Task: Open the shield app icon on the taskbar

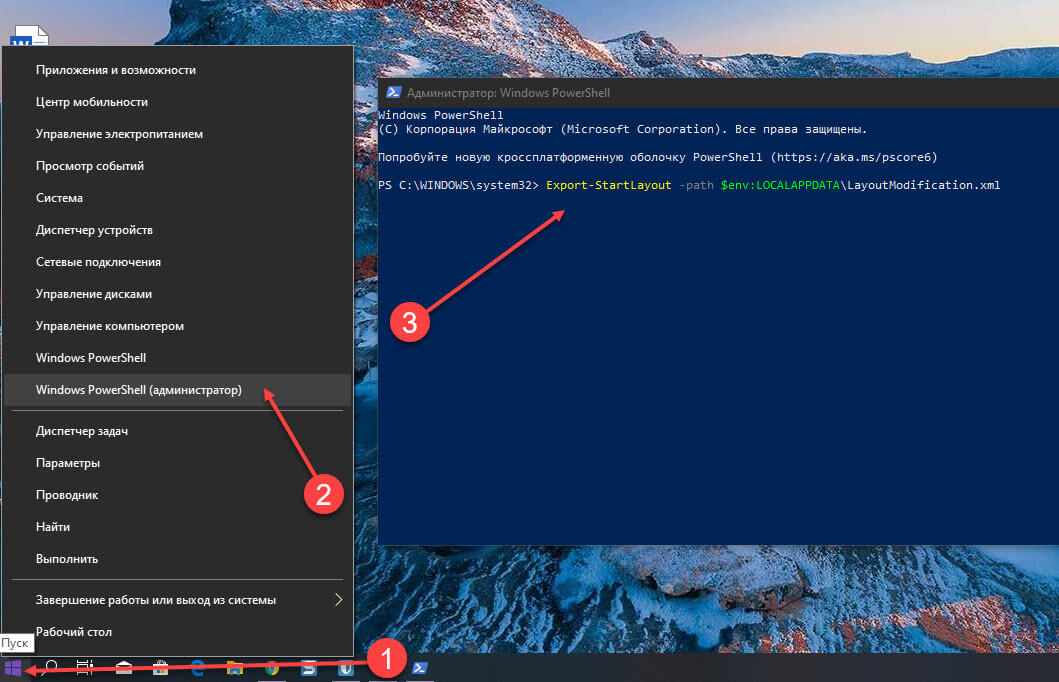Action: 346,668
